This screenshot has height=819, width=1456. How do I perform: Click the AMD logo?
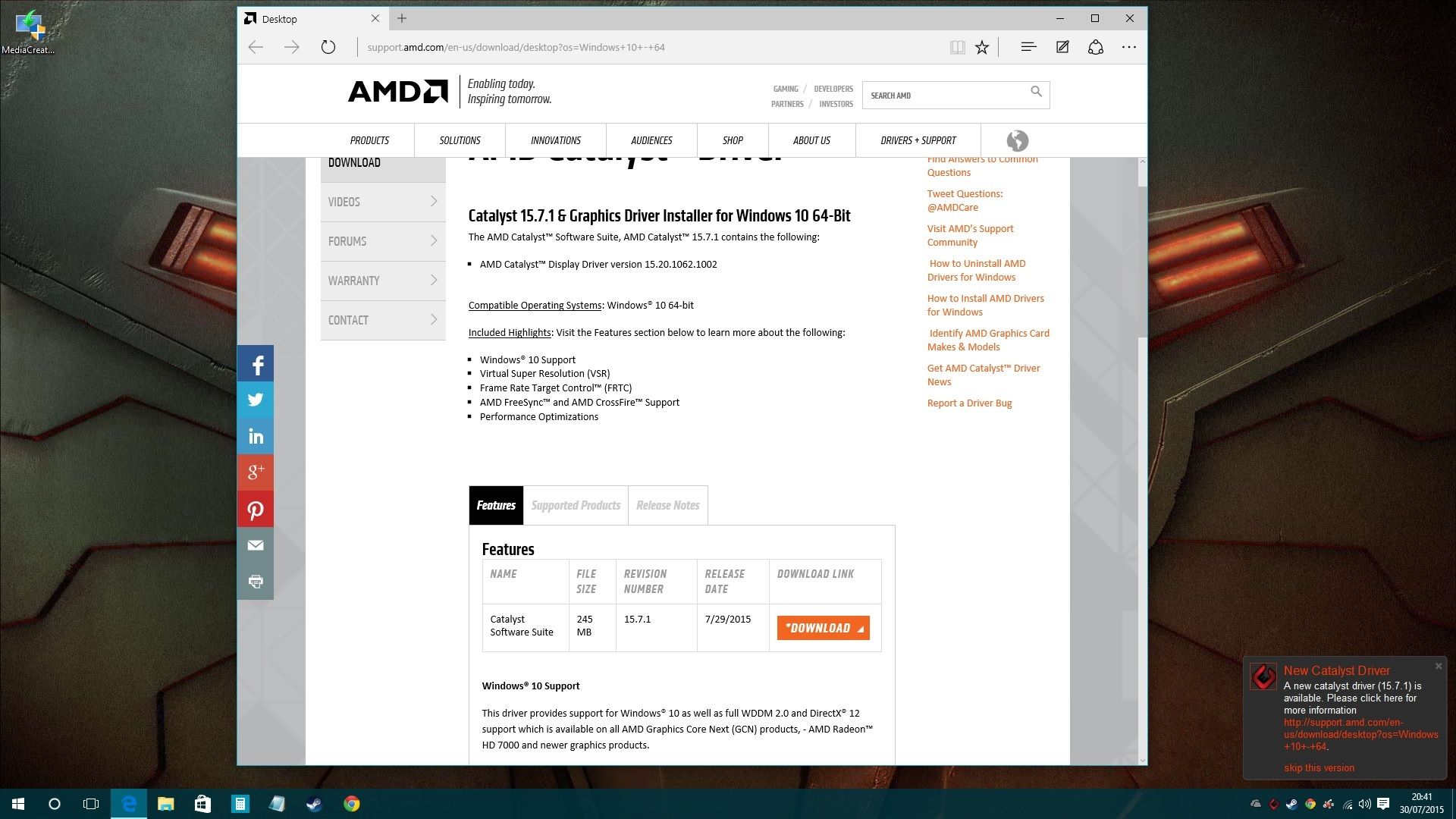pyautogui.click(x=397, y=91)
